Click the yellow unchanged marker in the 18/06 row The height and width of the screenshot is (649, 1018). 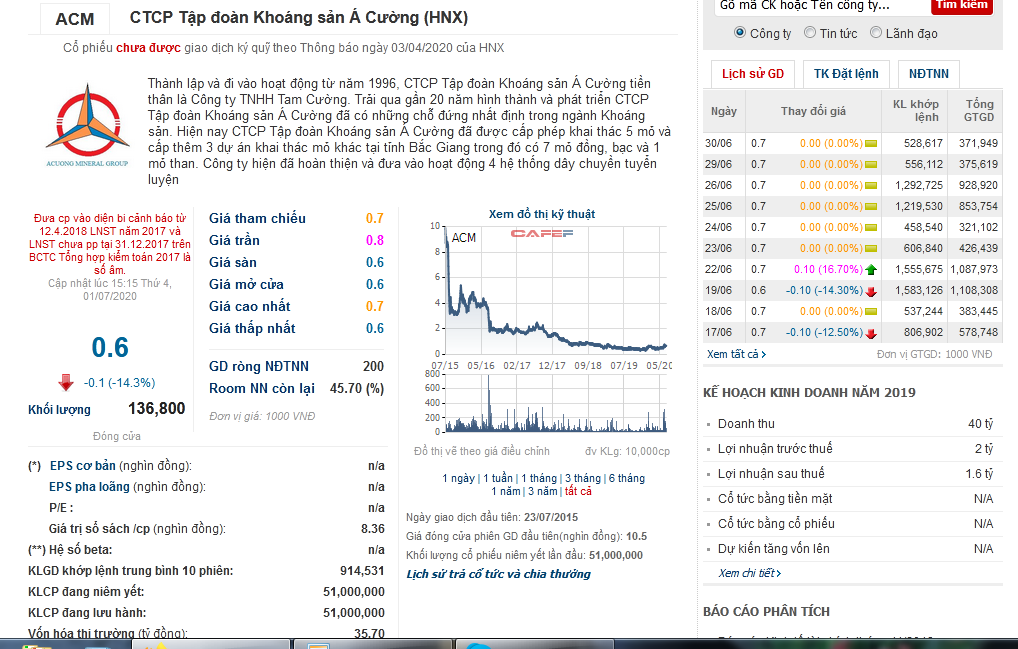(871, 312)
